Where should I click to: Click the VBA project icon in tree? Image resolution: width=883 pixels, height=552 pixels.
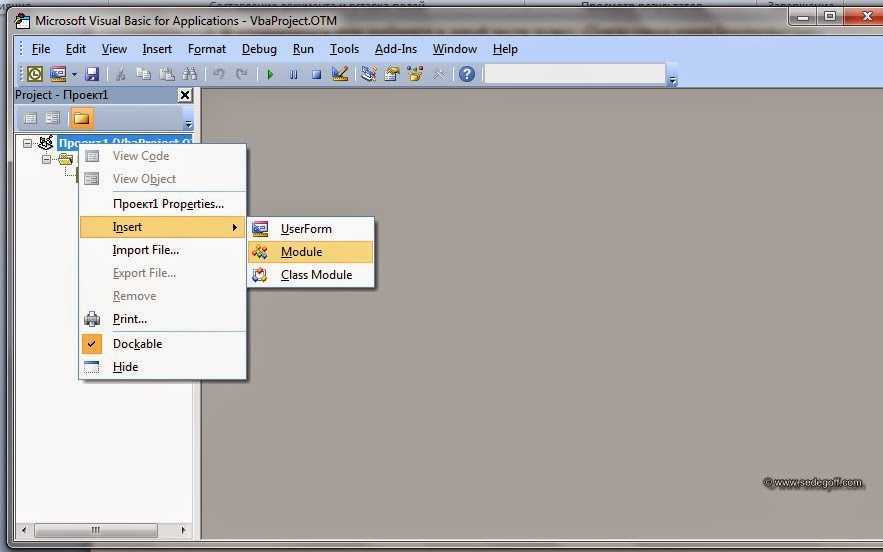46,143
